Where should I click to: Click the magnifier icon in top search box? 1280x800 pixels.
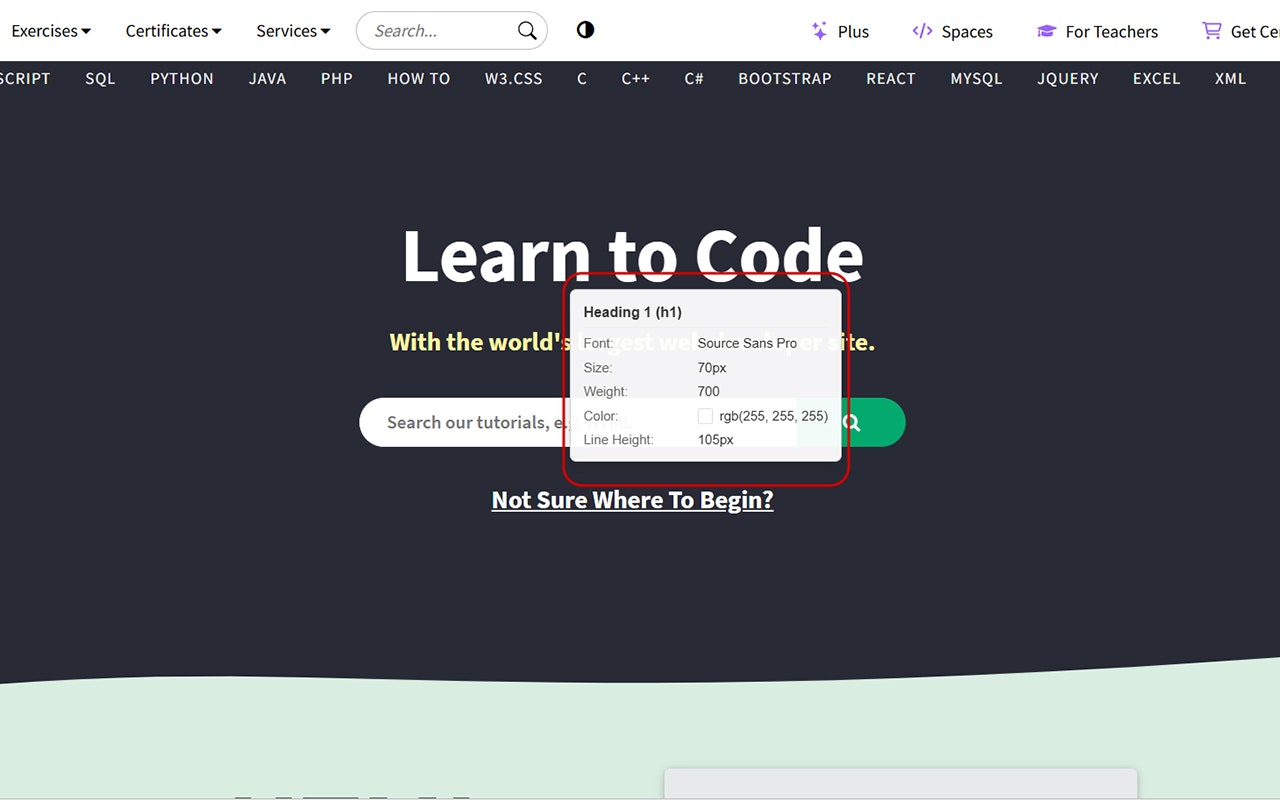tap(527, 31)
